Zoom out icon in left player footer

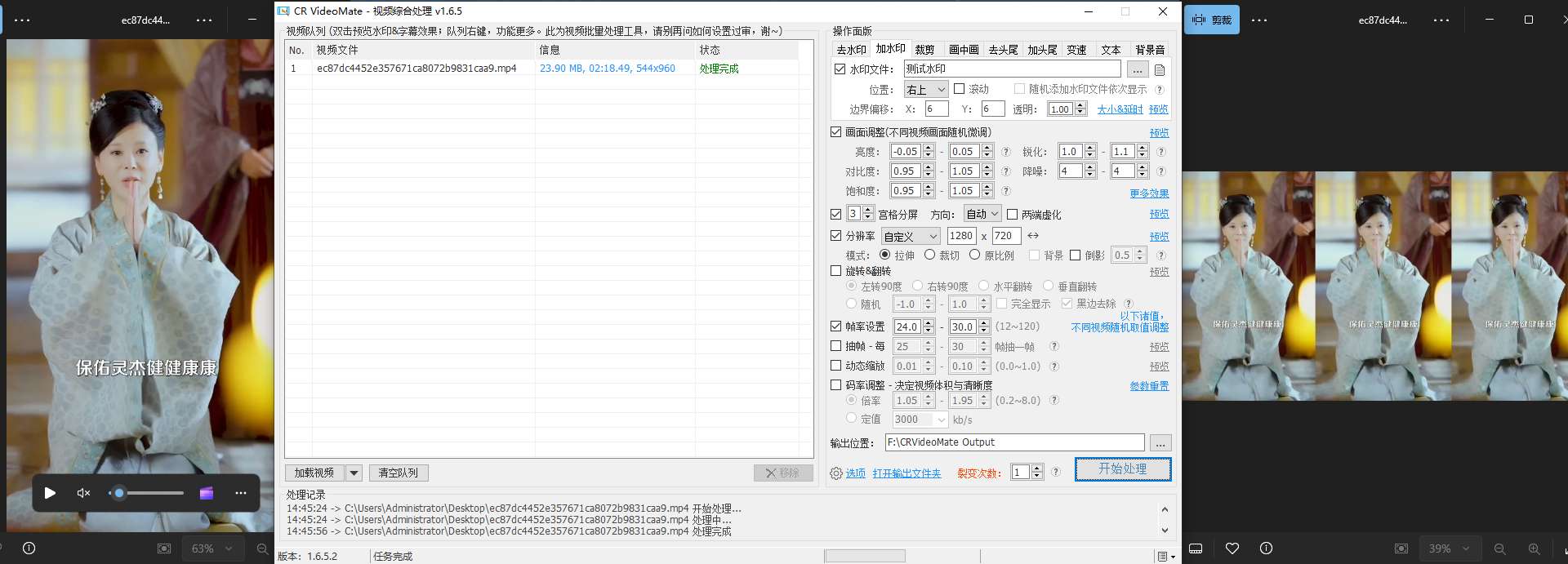pos(262,548)
